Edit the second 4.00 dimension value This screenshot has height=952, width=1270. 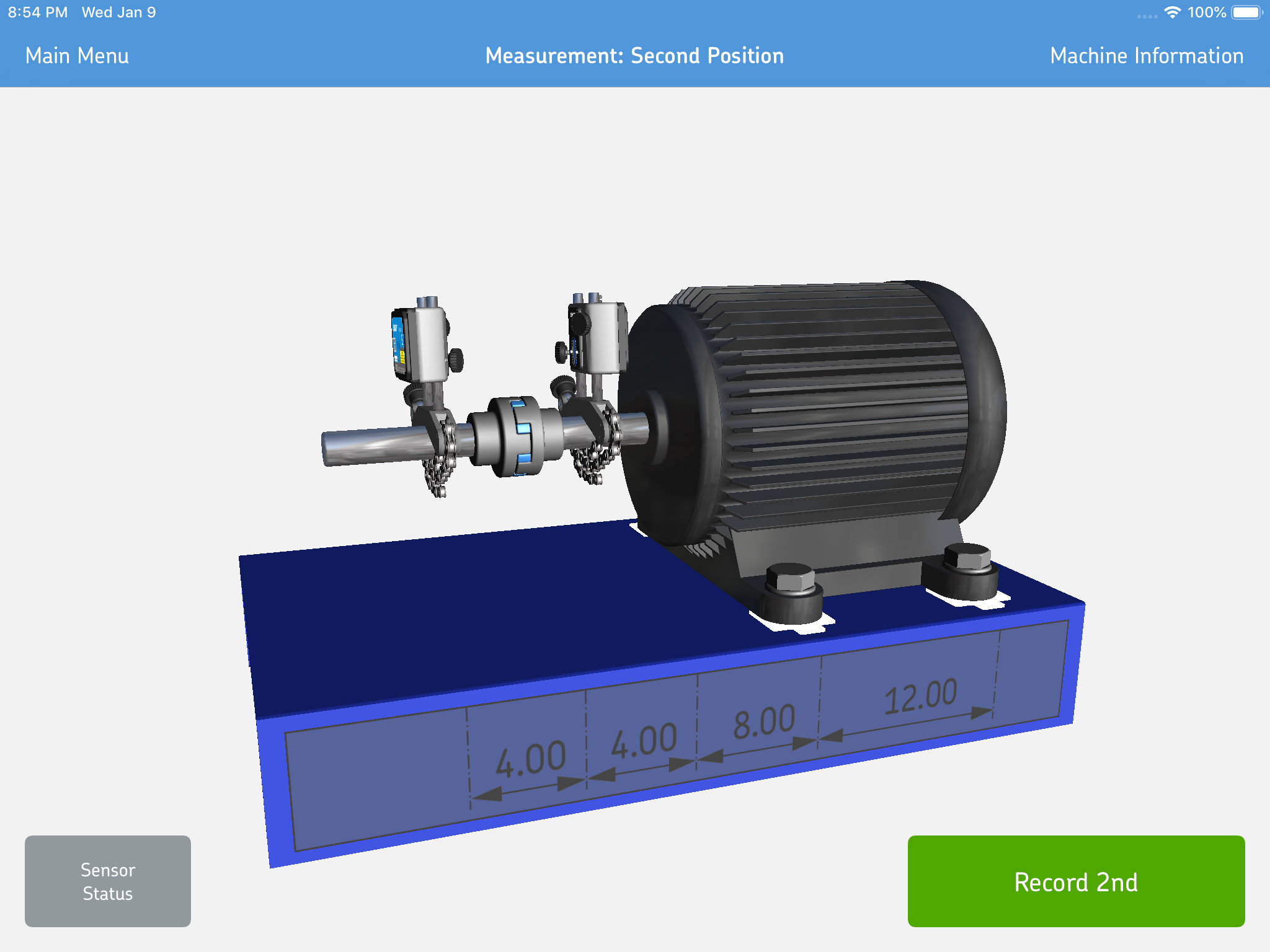pyautogui.click(x=644, y=740)
